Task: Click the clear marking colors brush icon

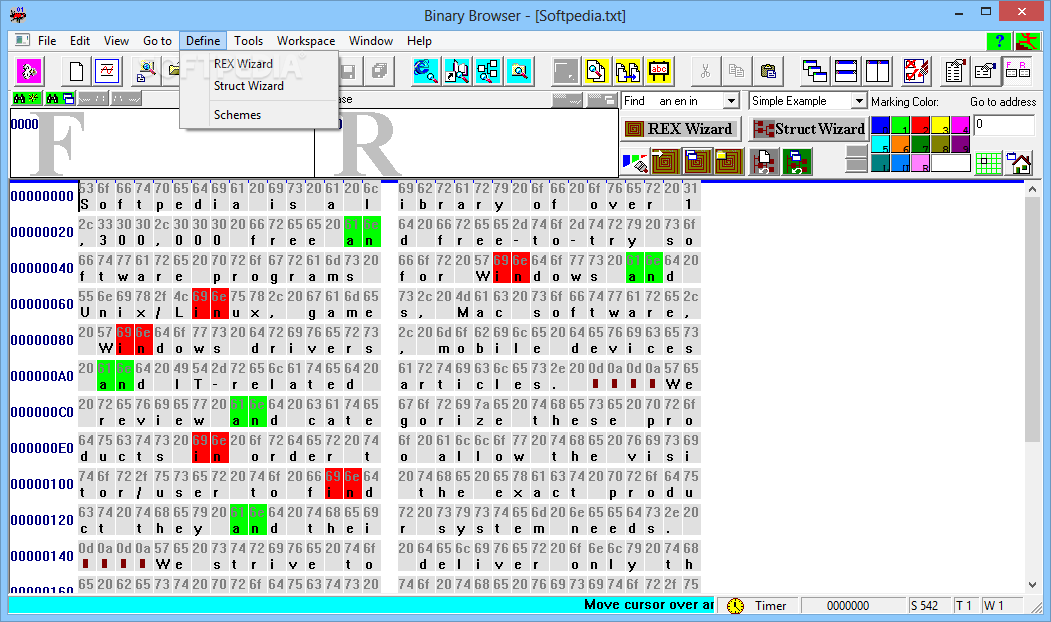Action: coord(635,162)
